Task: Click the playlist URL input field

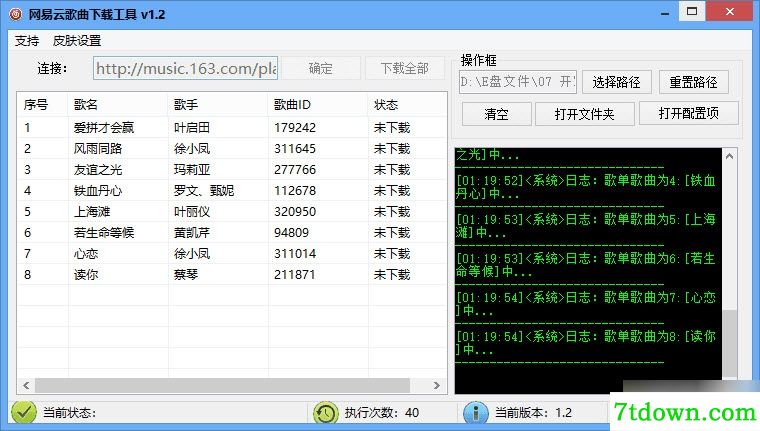Action: (186, 68)
